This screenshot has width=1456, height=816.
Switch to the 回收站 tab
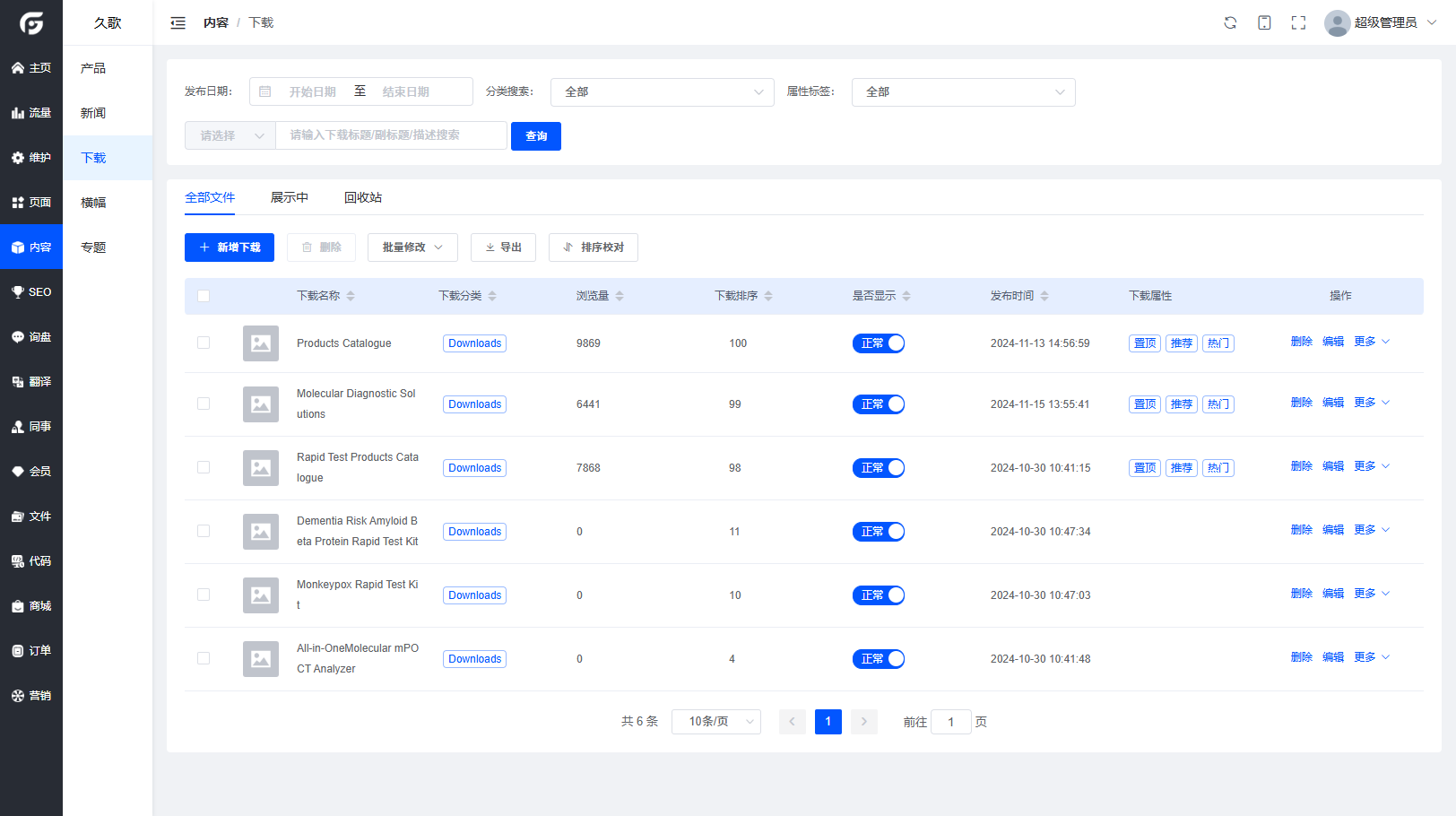click(363, 197)
